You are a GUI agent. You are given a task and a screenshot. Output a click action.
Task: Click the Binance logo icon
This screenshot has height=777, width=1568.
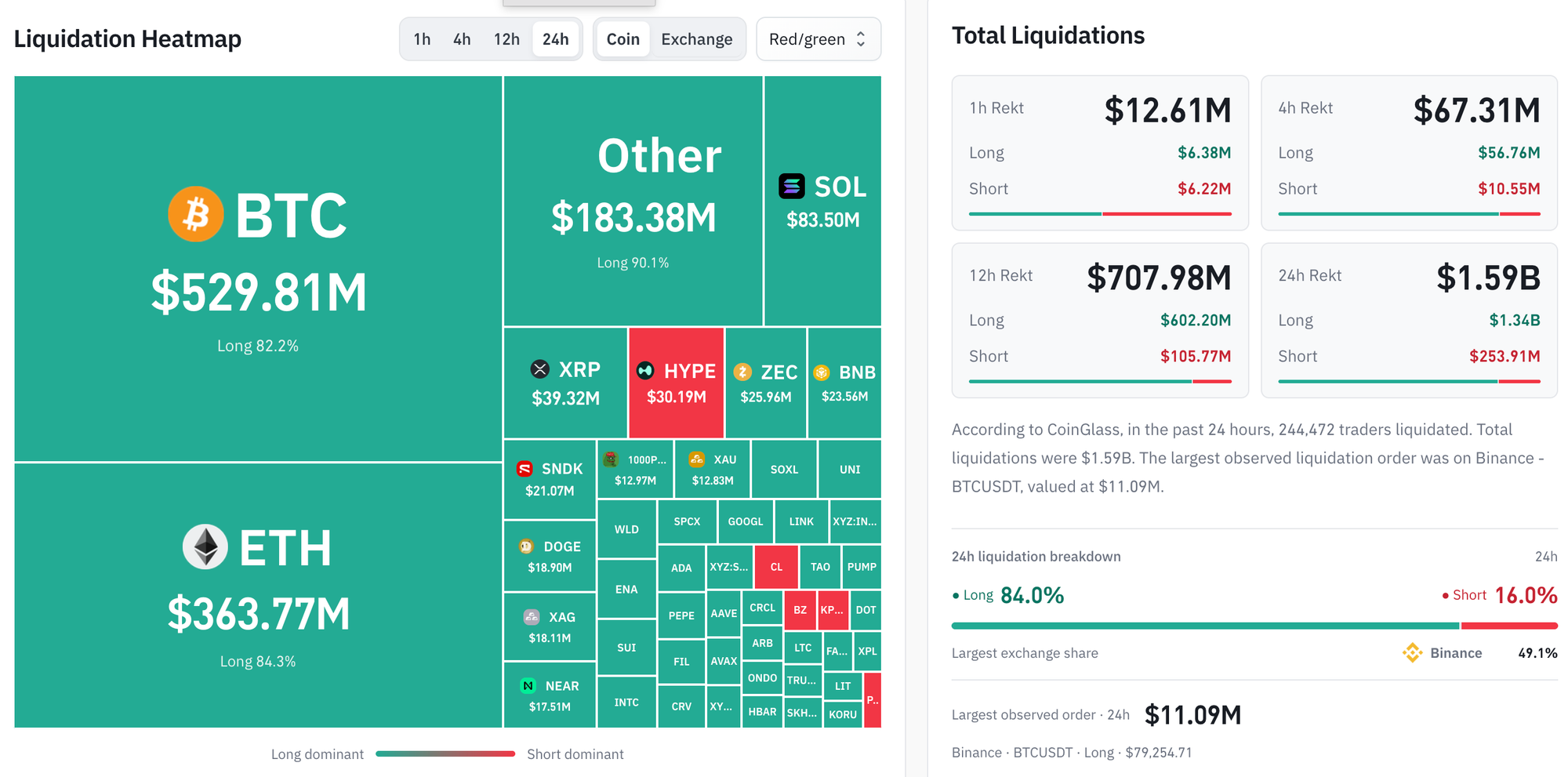tap(1413, 652)
